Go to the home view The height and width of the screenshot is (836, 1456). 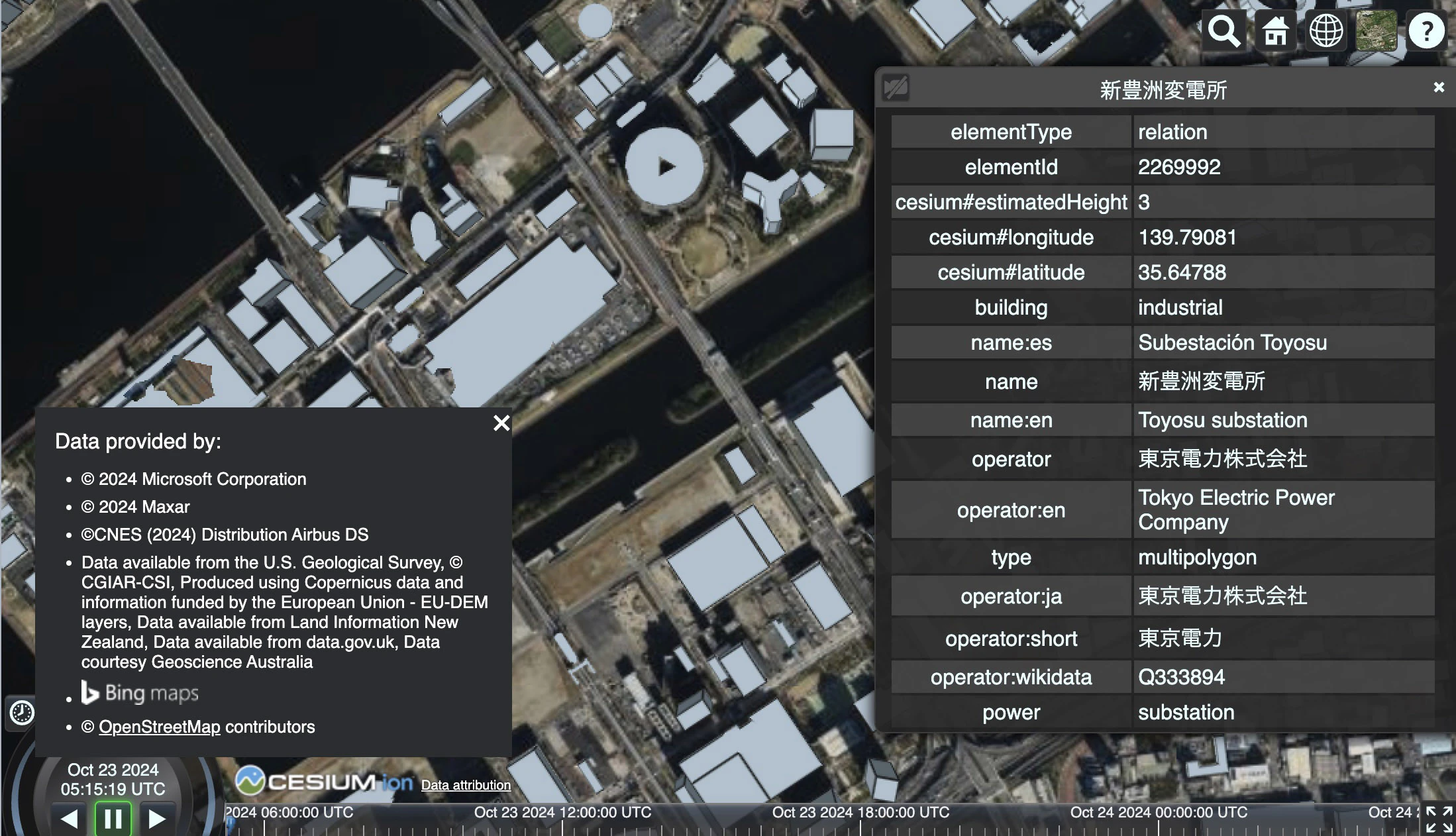(1275, 30)
